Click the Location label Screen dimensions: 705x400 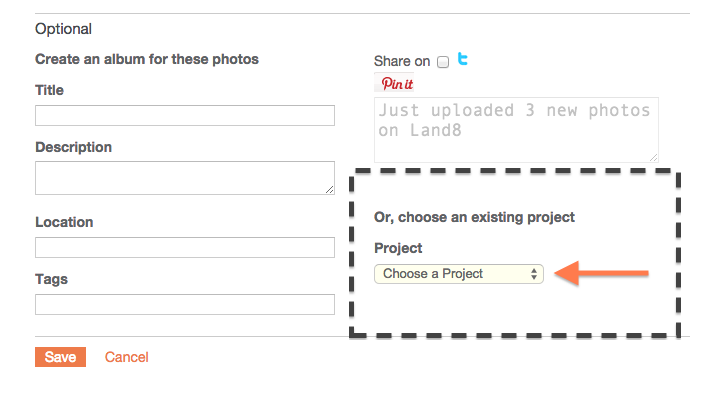(64, 222)
